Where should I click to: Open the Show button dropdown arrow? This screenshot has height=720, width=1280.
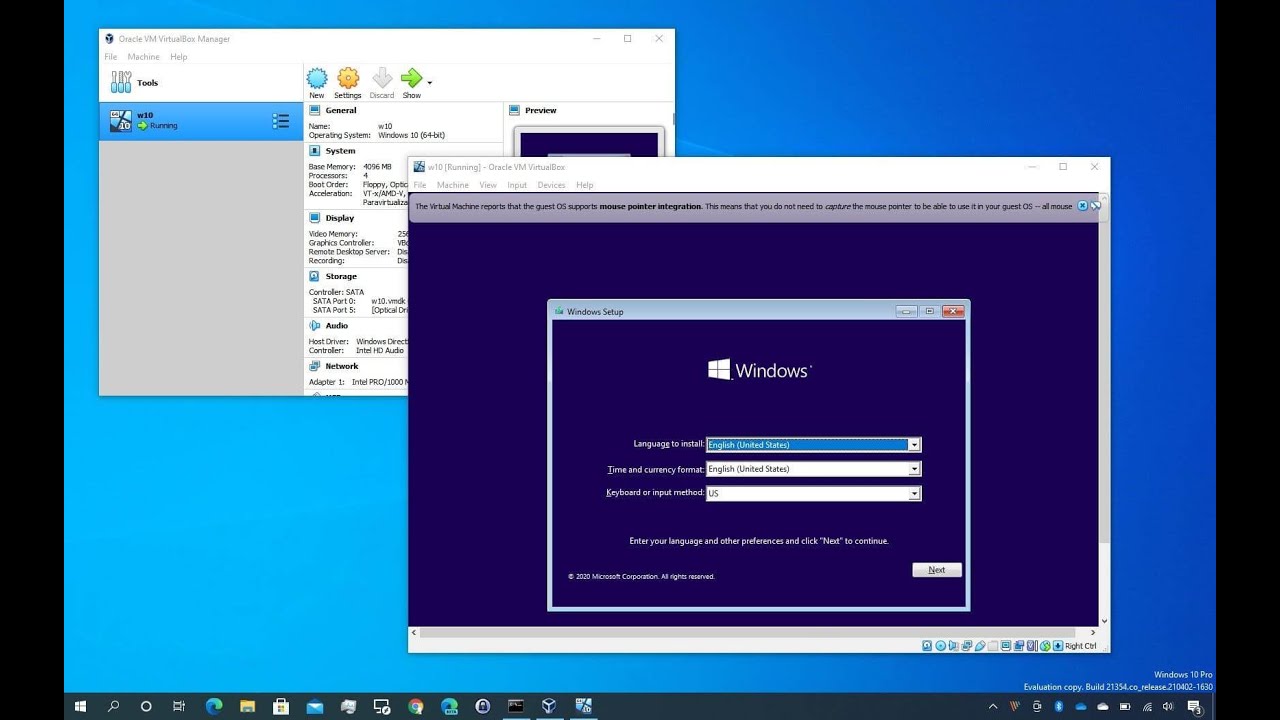(430, 83)
